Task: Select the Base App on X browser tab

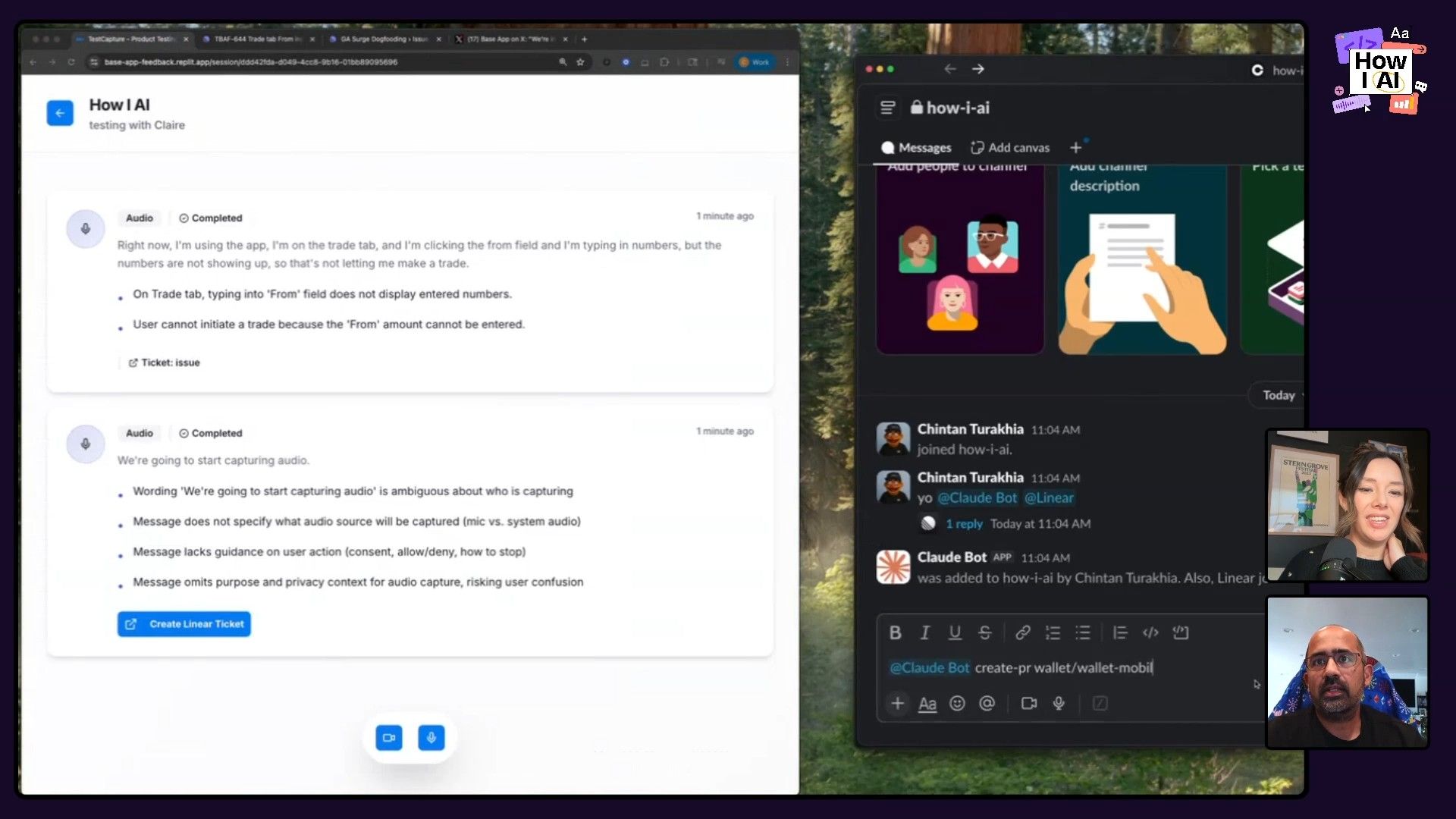Action: click(511, 39)
